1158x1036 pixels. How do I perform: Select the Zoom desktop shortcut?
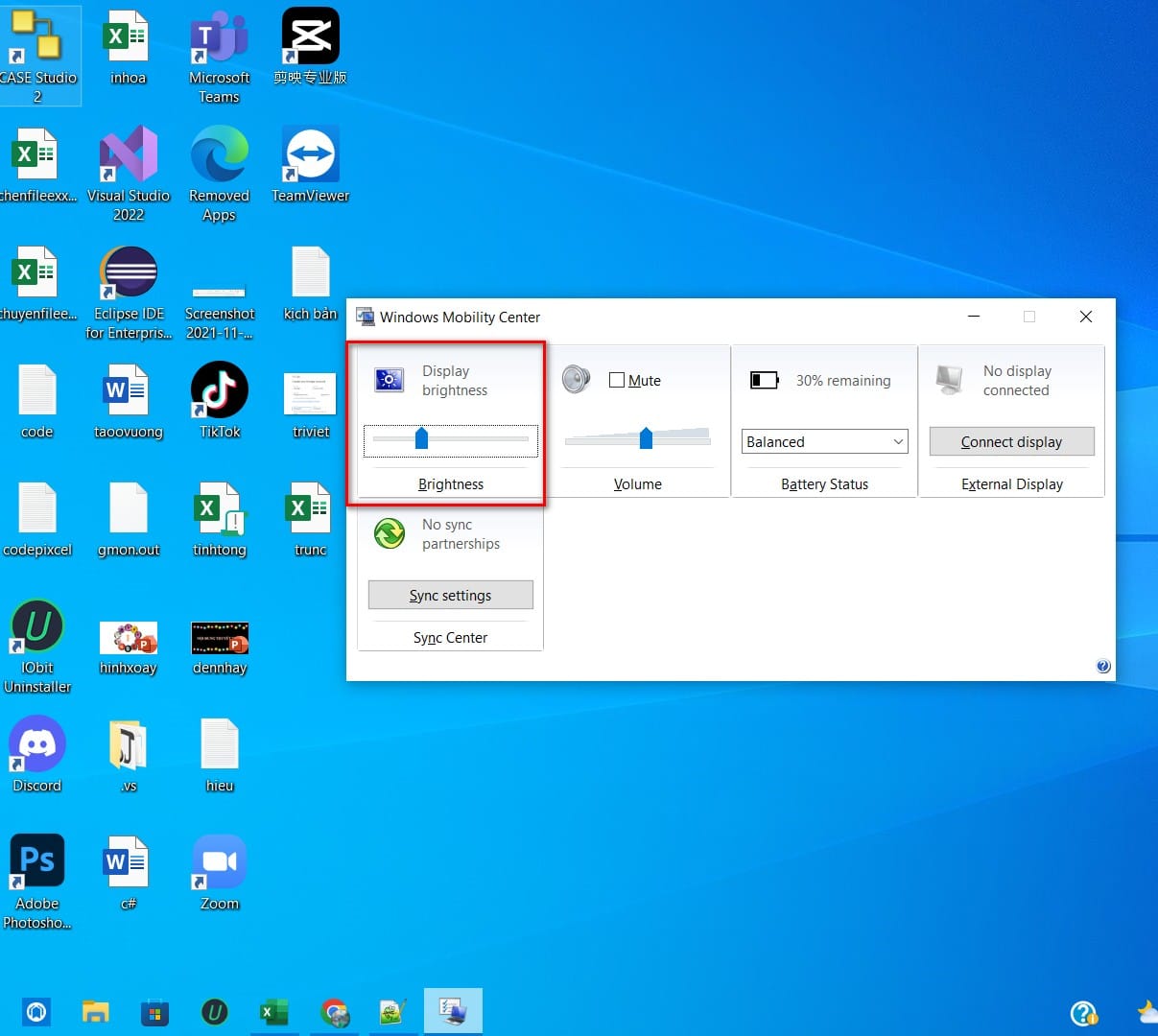tap(220, 873)
